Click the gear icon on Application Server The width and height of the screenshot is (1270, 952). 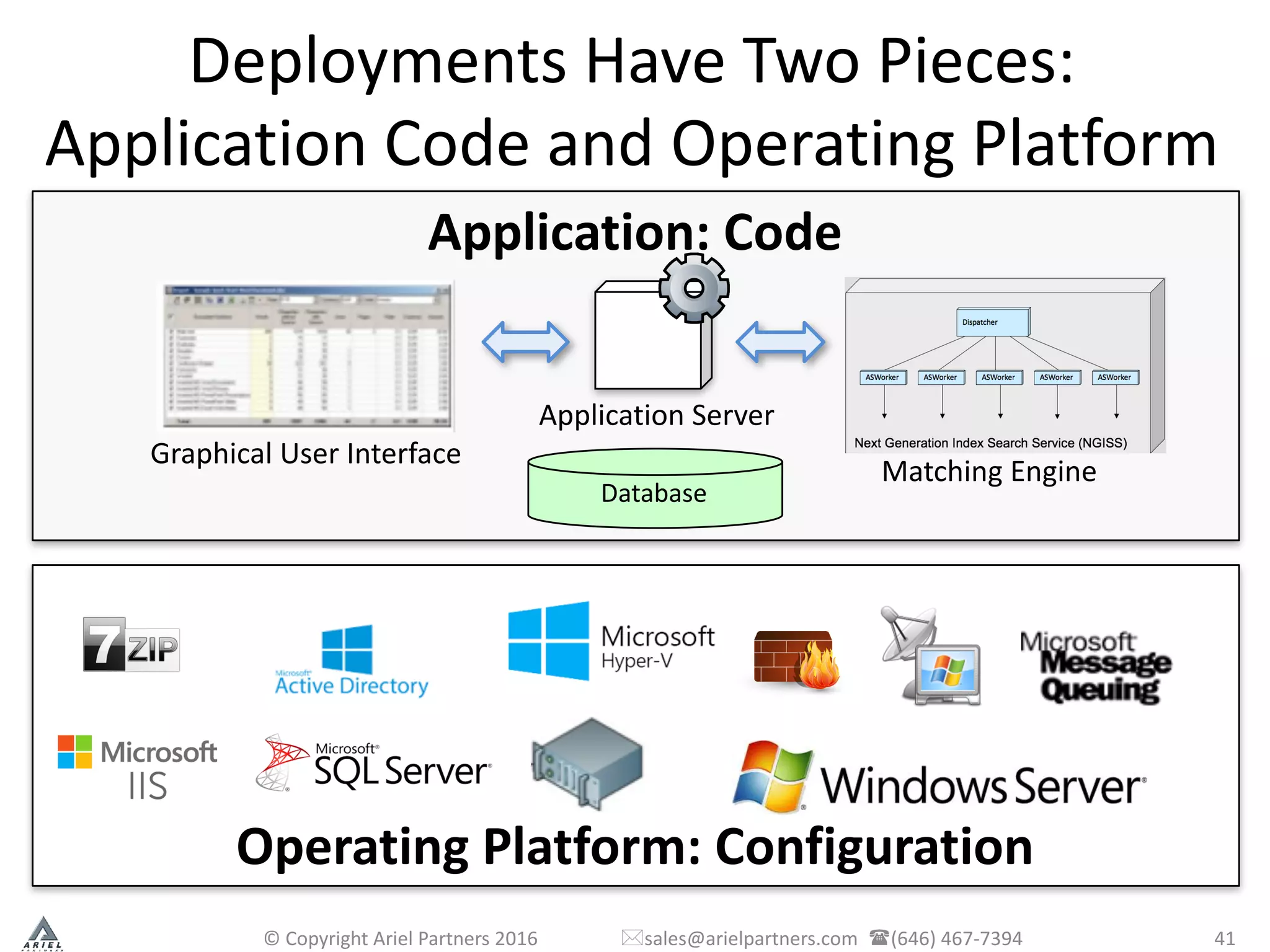[x=693, y=288]
